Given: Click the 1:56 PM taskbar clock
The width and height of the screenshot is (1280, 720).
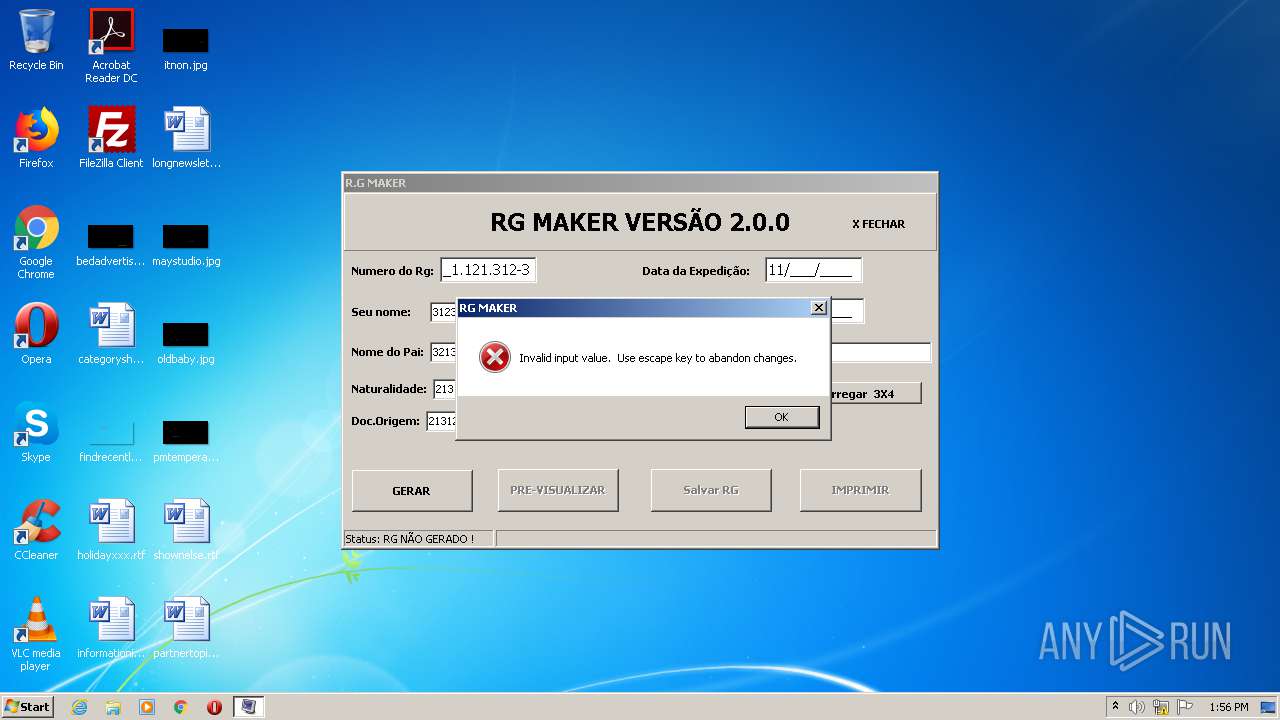Looking at the screenshot, I should [x=1229, y=707].
